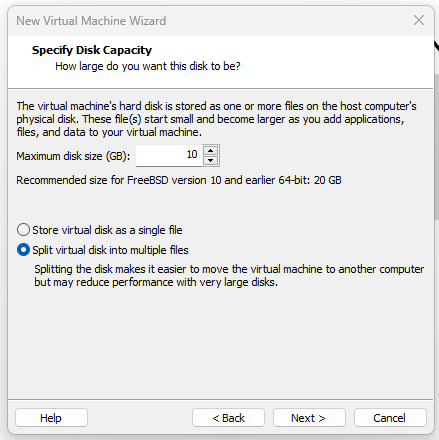This screenshot has width=439, height=440.
Task: Click the Recommended size for FreeBSD text
Action: [x=179, y=180]
